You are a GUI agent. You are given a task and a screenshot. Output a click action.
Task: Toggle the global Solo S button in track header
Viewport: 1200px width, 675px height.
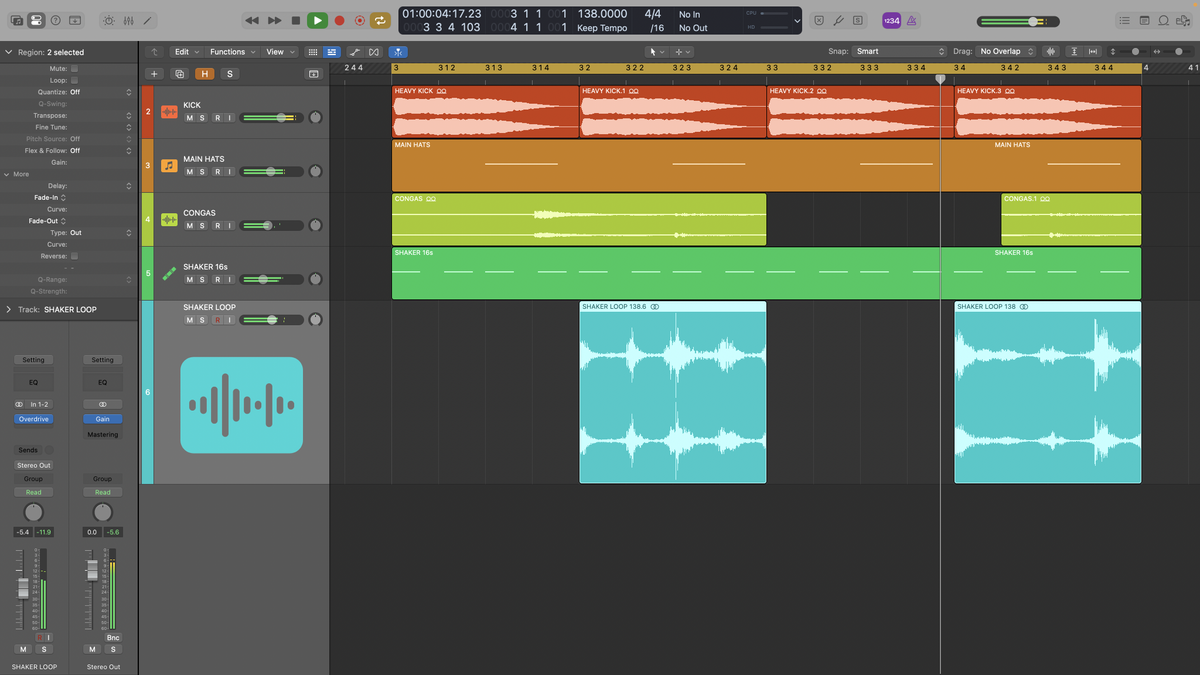click(x=229, y=74)
